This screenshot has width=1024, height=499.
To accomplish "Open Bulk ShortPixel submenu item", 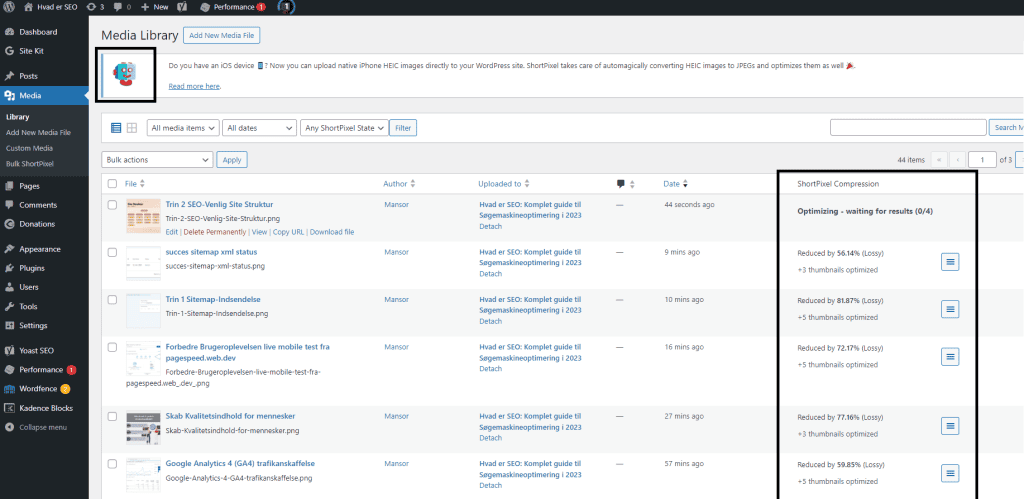I will (29, 164).
